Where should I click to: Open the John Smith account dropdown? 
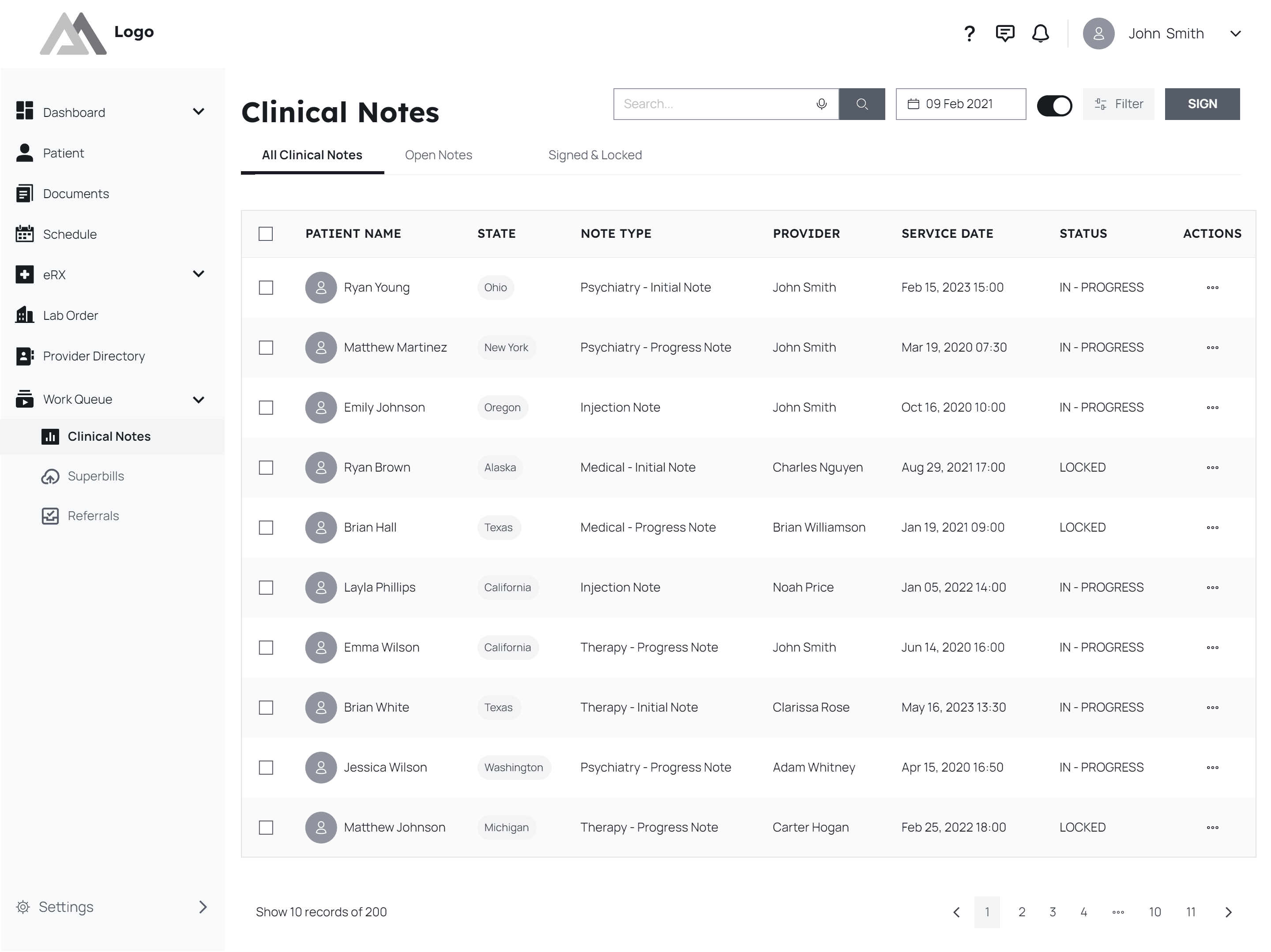pos(1235,34)
